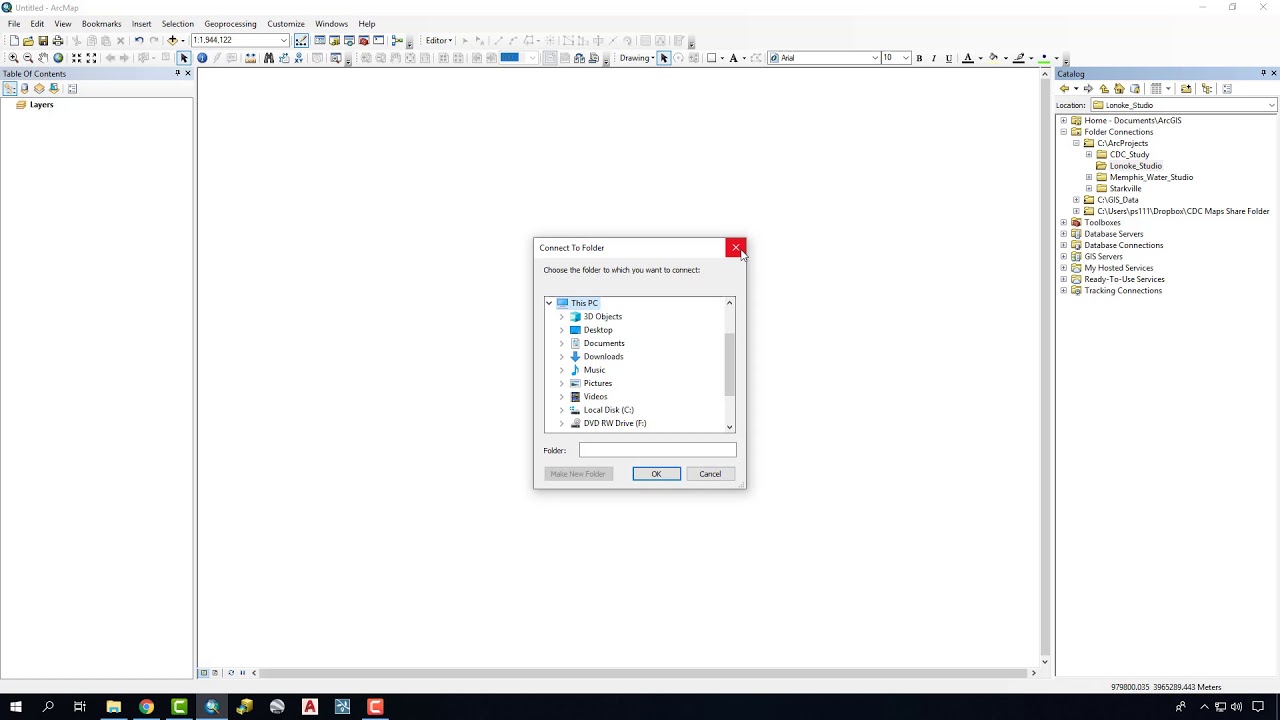The width and height of the screenshot is (1280, 720).
Task: Click List By Selection icon
Action: [x=54, y=88]
